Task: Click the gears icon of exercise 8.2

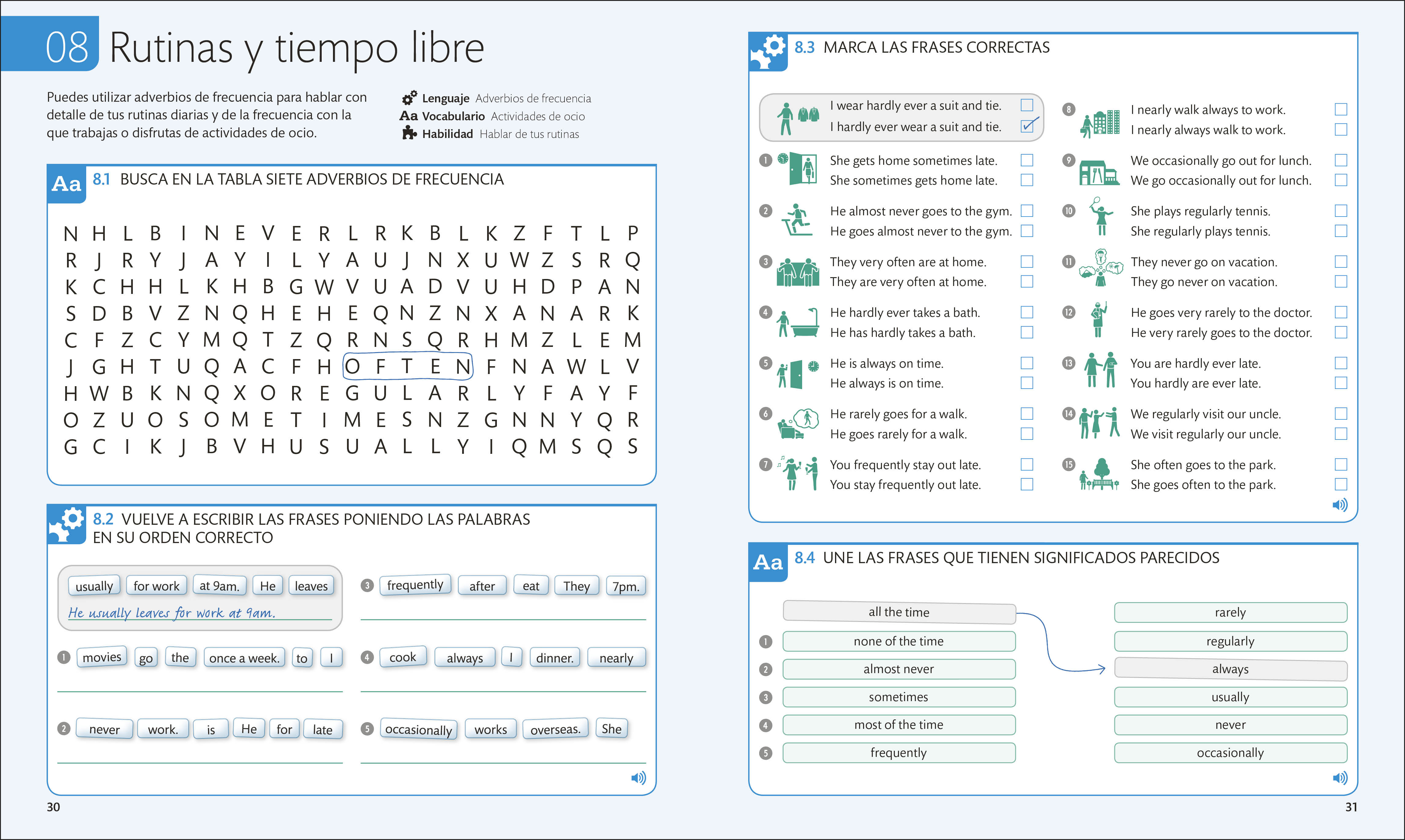Action: (66, 524)
